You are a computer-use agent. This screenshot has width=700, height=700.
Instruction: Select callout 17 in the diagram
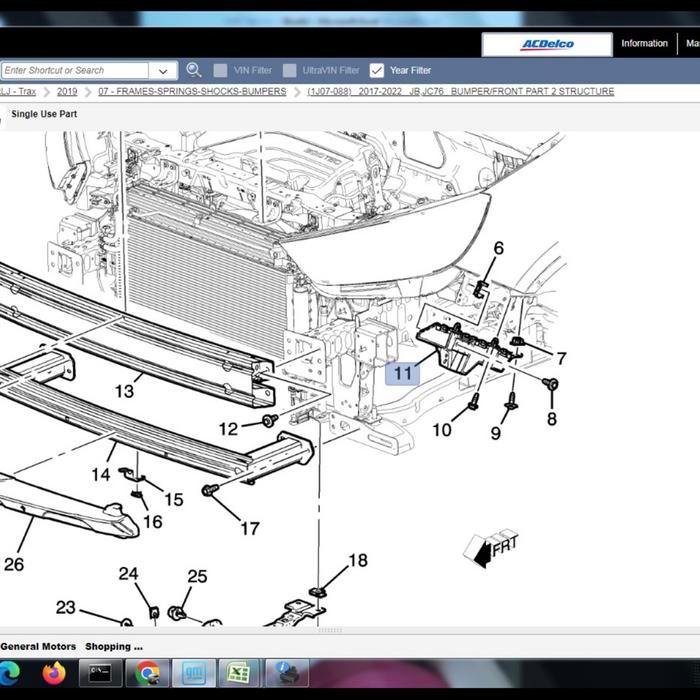[250, 529]
